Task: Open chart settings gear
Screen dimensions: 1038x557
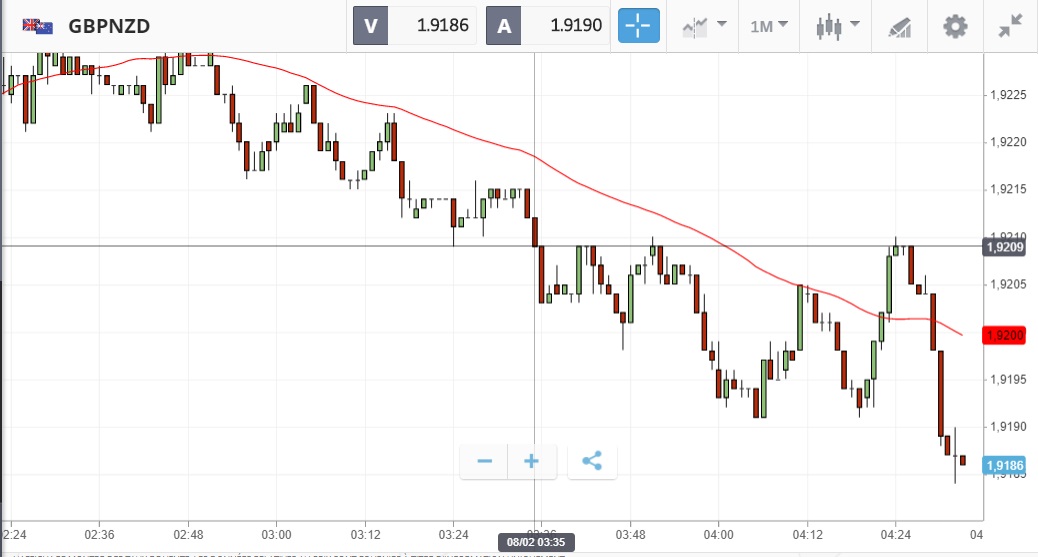Action: point(956,26)
